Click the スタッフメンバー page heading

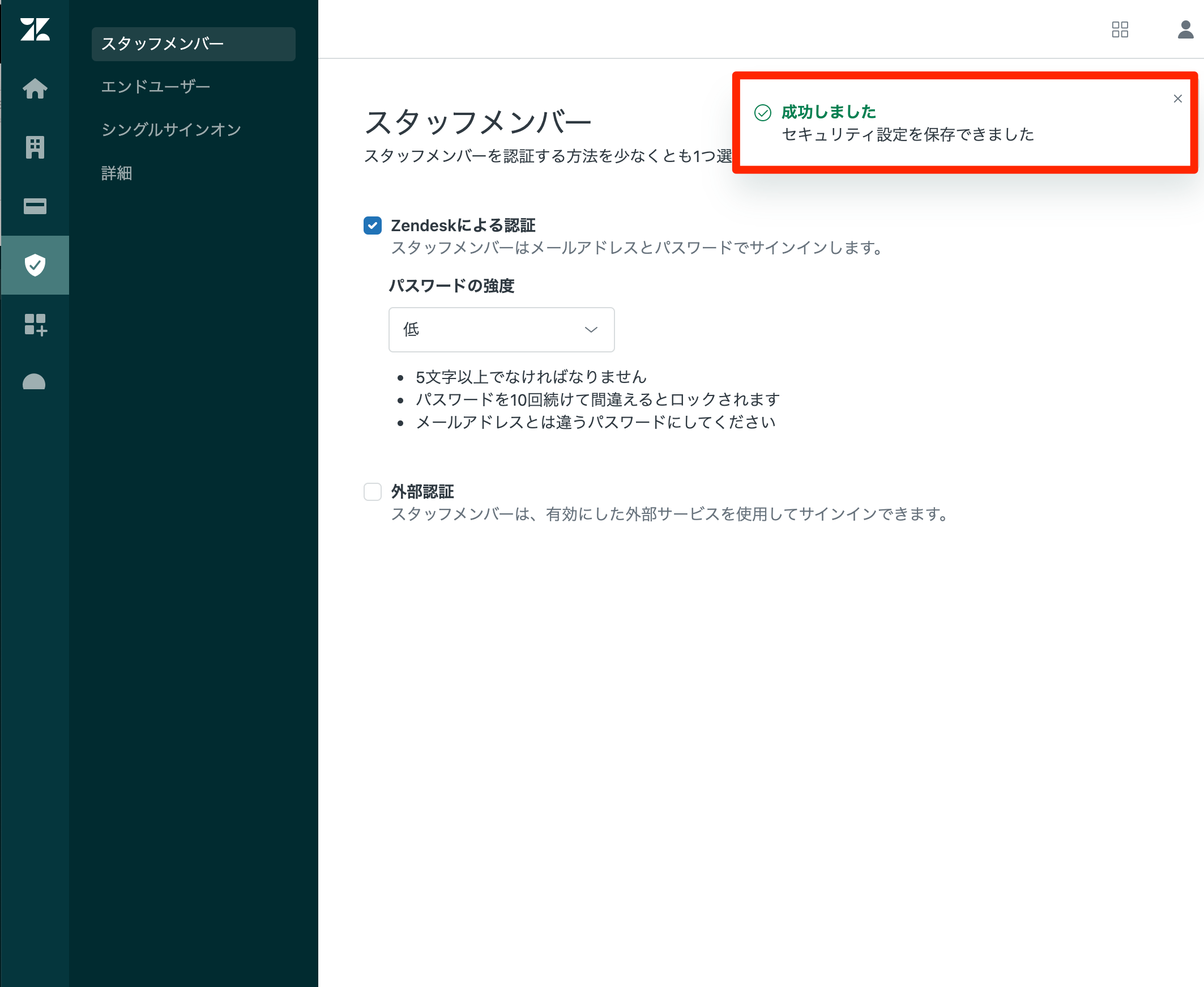point(478,122)
